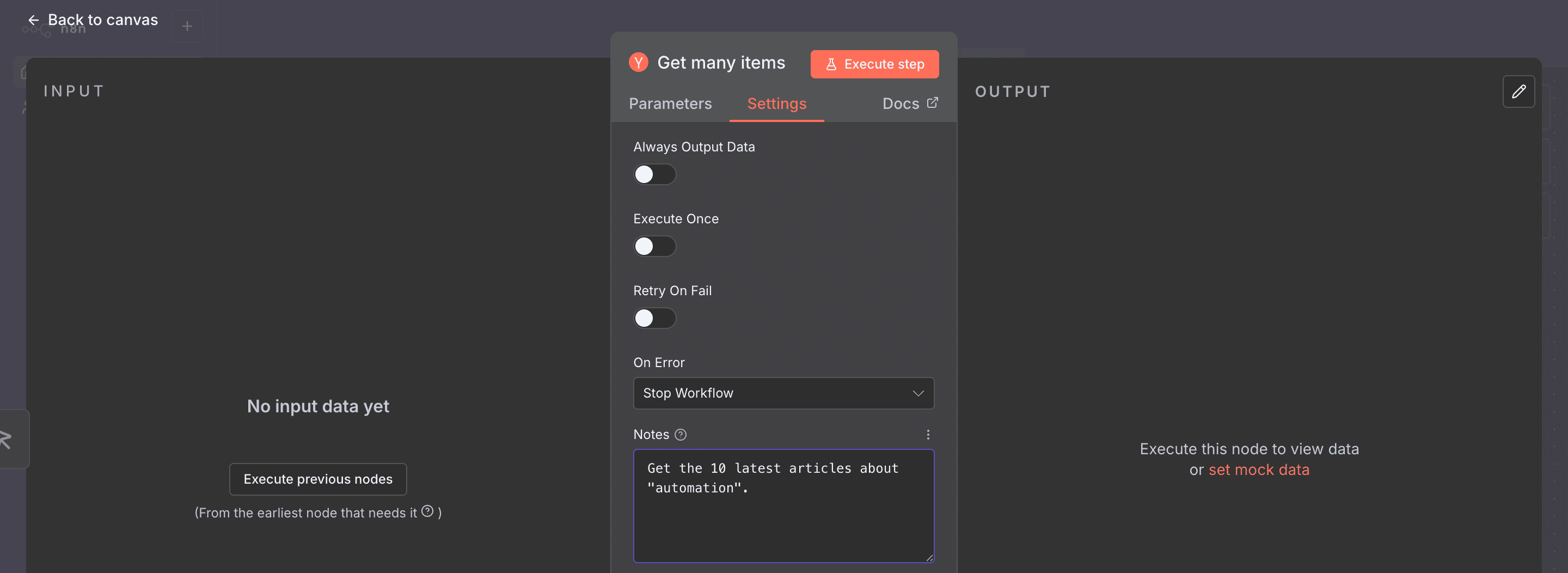Toggle Always Output Data switch
1568x573 pixels.
click(654, 174)
